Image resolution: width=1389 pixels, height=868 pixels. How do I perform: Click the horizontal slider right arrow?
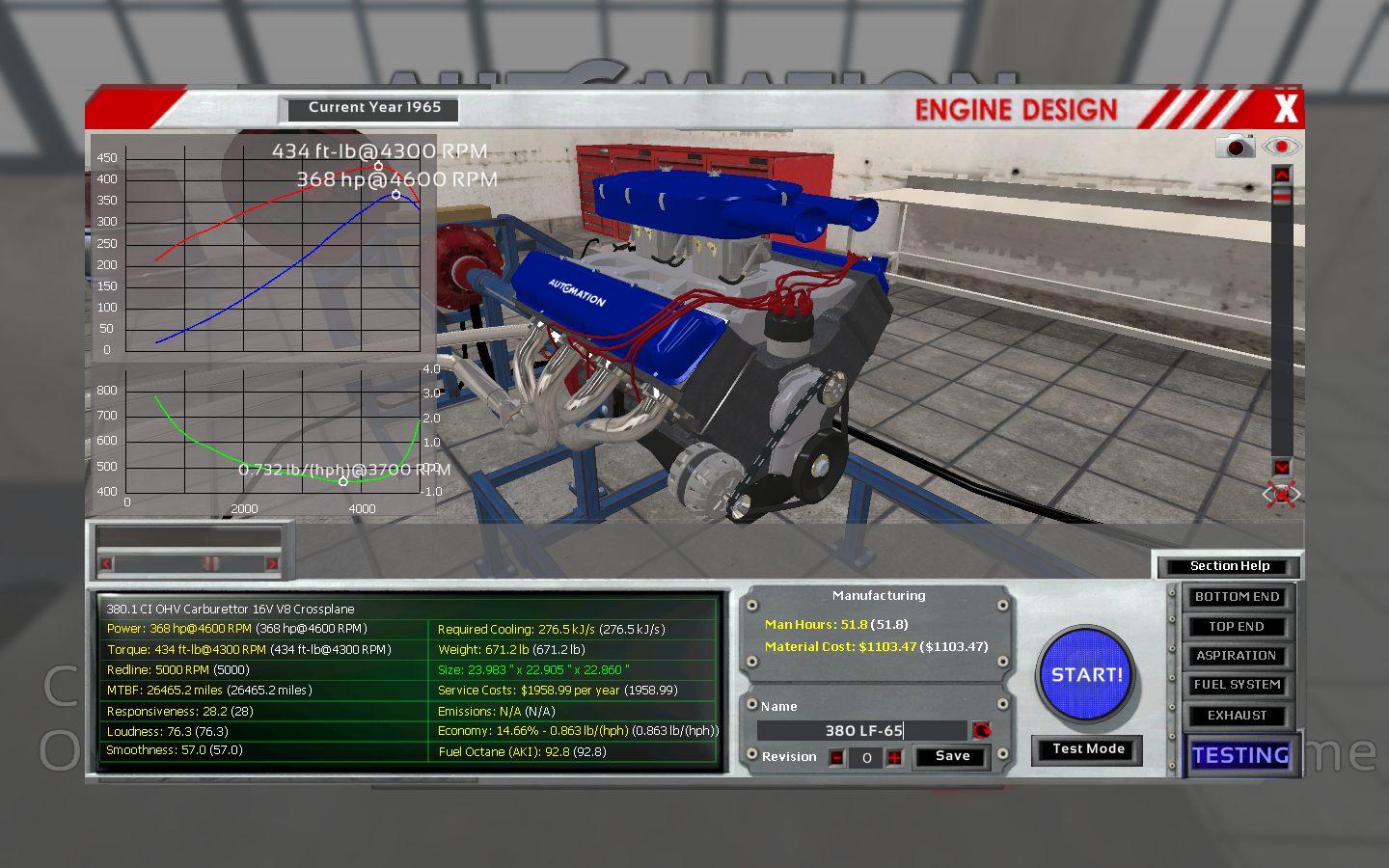[272, 563]
